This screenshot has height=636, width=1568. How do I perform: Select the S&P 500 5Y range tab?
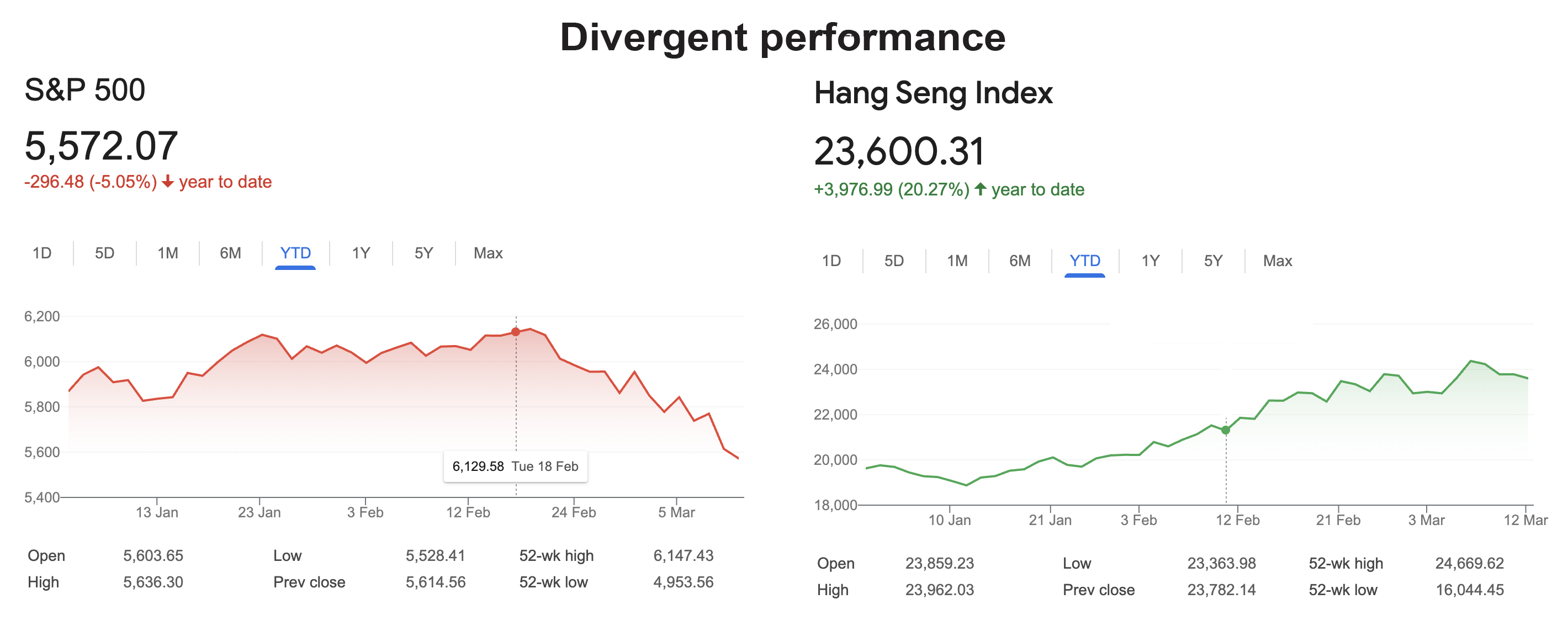point(423,253)
